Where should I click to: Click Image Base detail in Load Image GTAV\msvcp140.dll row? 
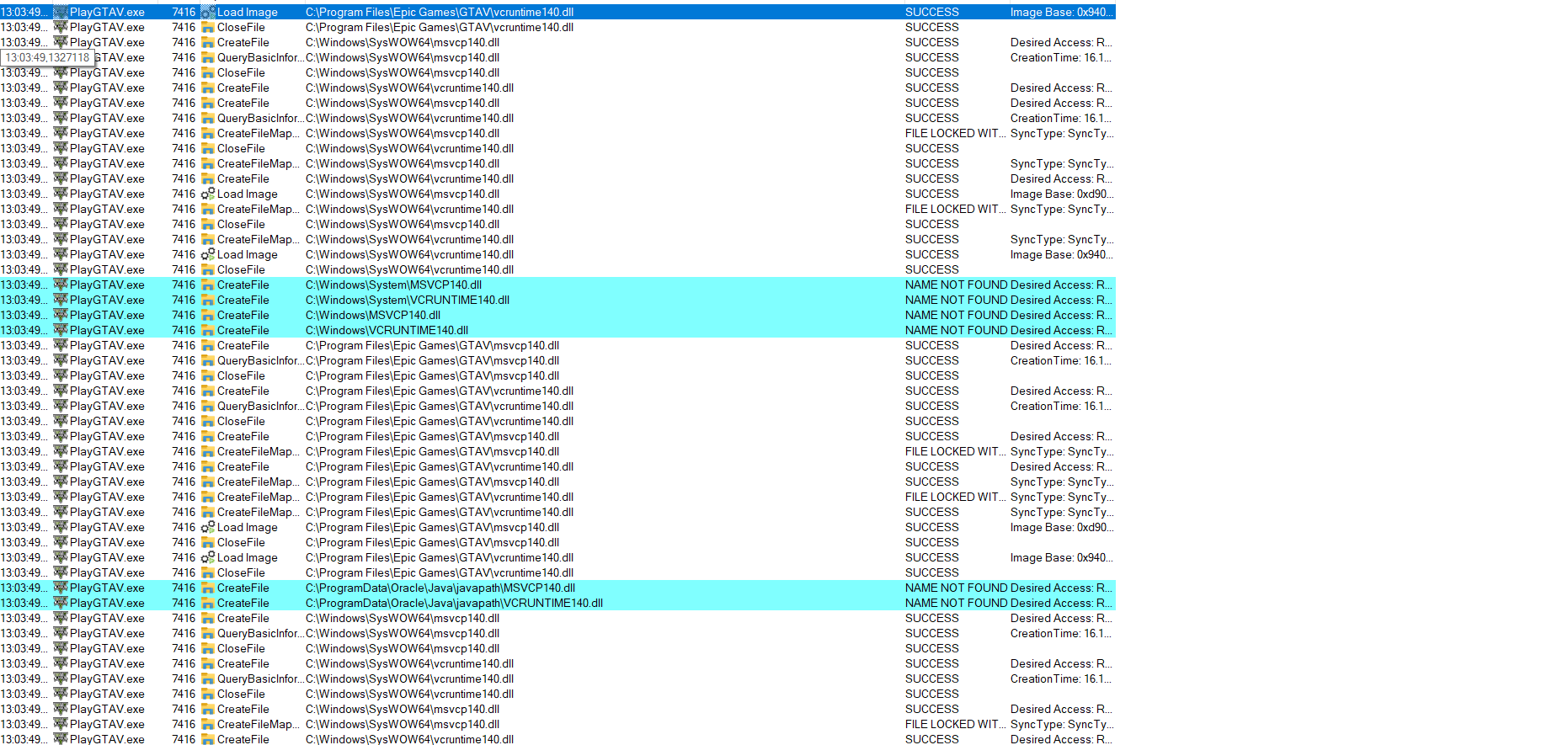1062,528
